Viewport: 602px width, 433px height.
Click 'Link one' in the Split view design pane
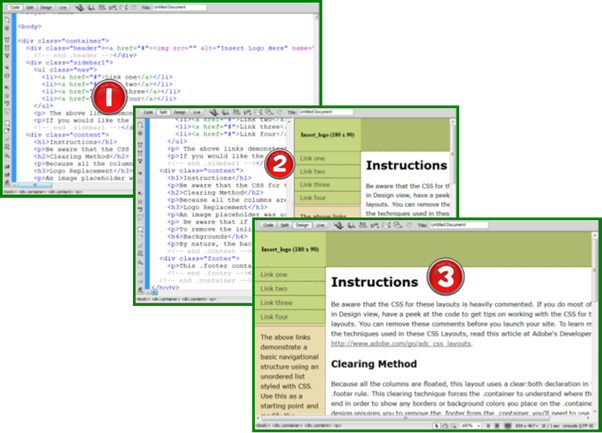pyautogui.click(x=312, y=158)
